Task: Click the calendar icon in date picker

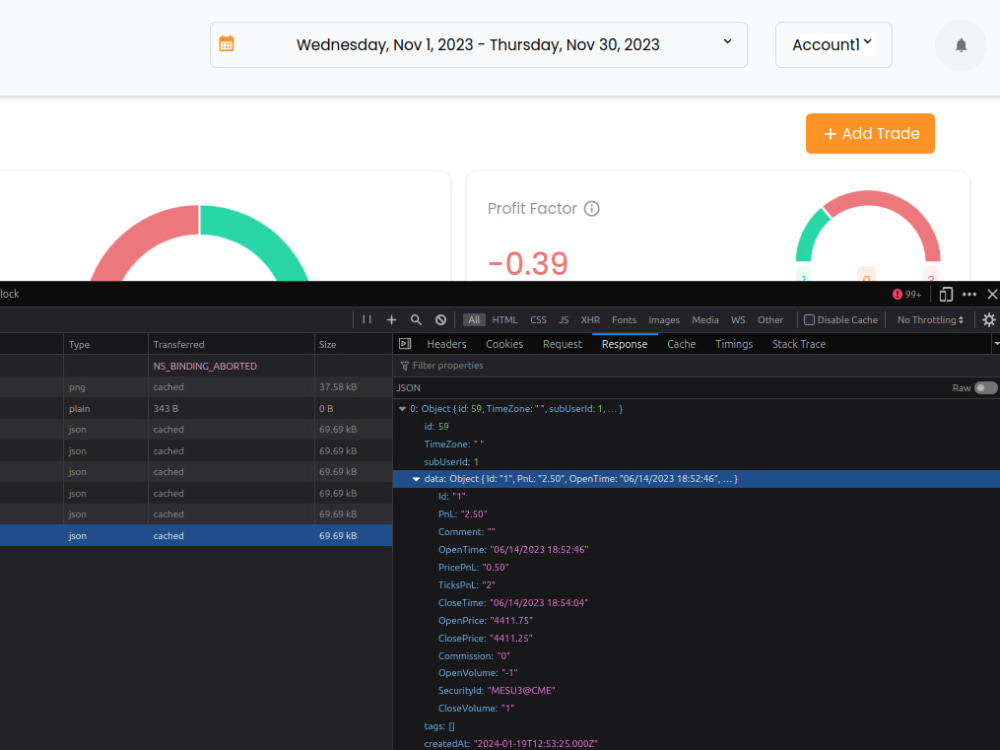Action: 226,44
